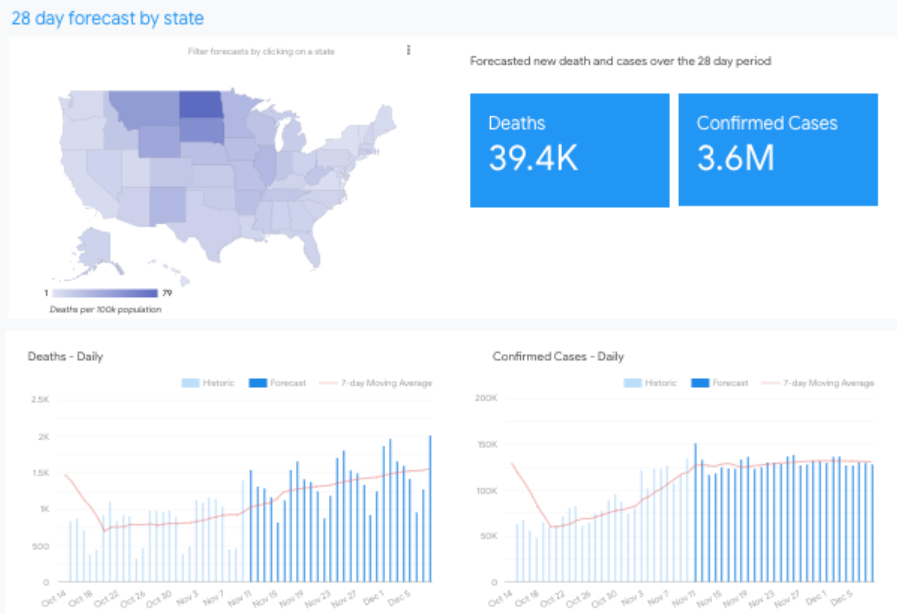Click the tallest final forecast bar in Deaths chart
The width and height of the screenshot is (897, 614).
430,509
